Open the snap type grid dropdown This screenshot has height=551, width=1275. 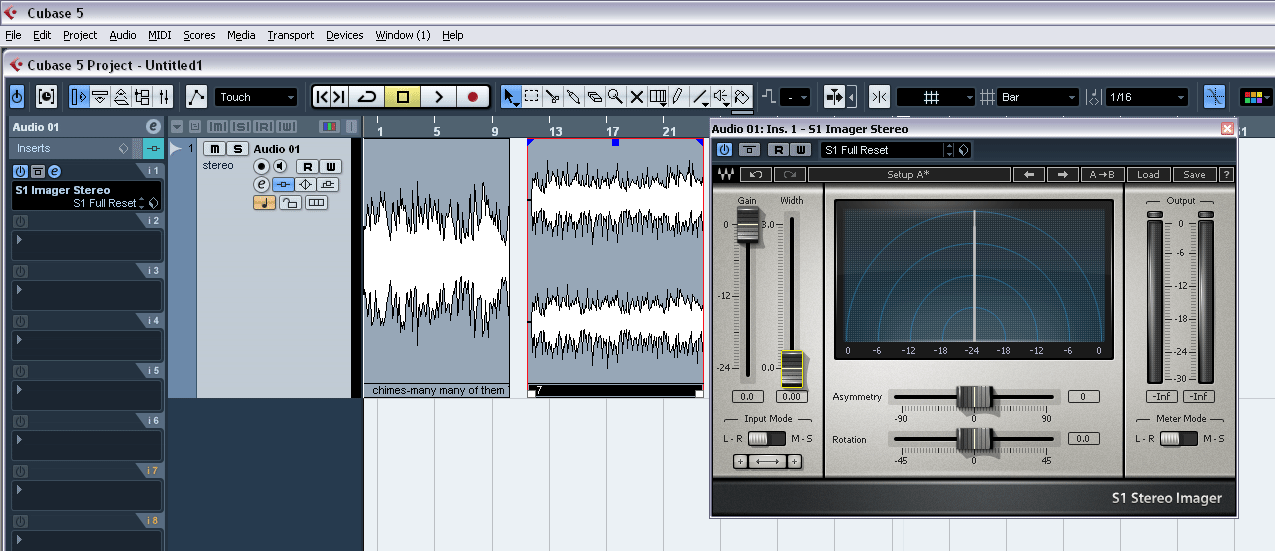(936, 97)
